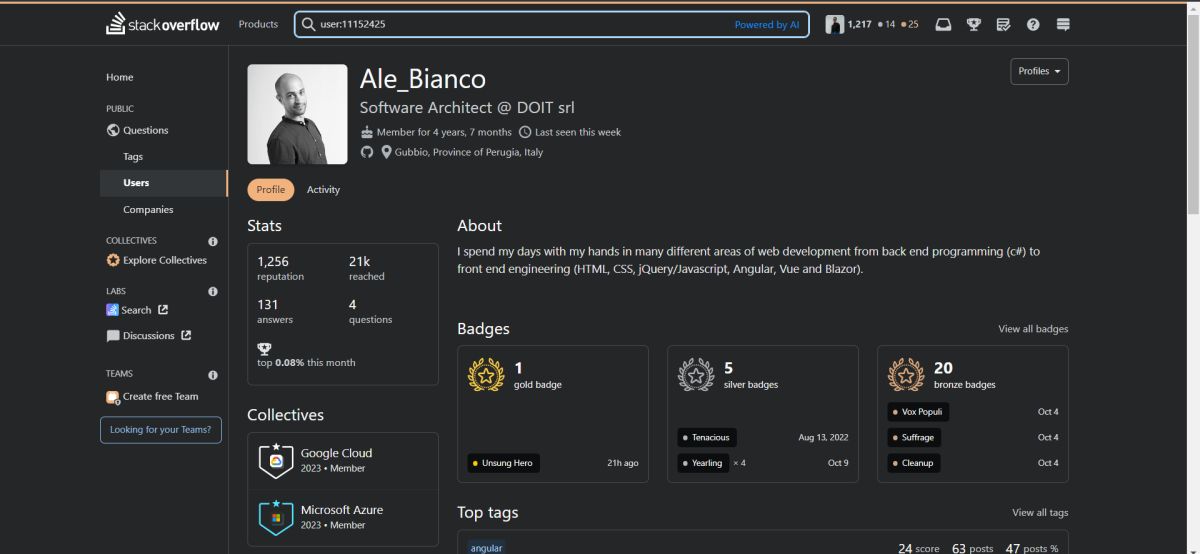The height and width of the screenshot is (554, 1200).
Task: Open the Tenacious badge
Action: pyautogui.click(x=707, y=437)
